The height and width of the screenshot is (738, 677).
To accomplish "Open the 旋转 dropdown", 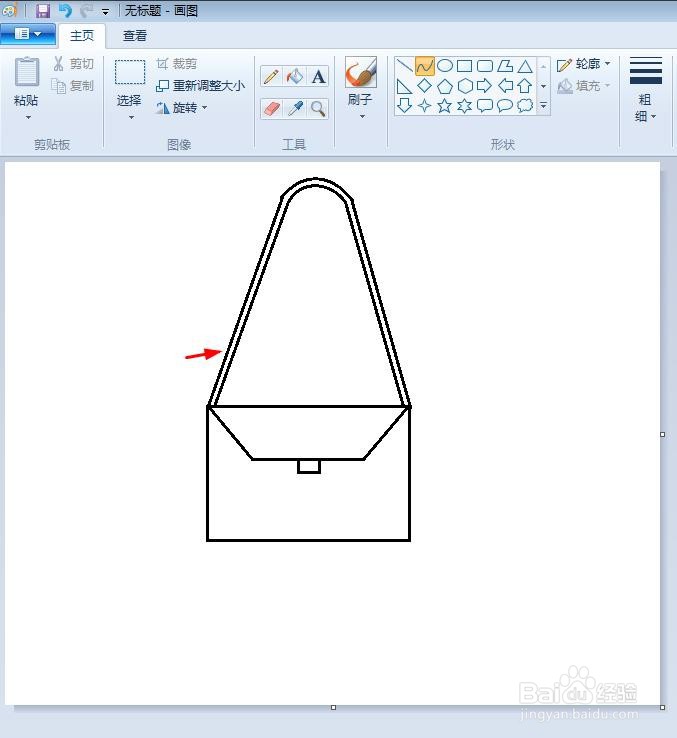I will click(183, 108).
